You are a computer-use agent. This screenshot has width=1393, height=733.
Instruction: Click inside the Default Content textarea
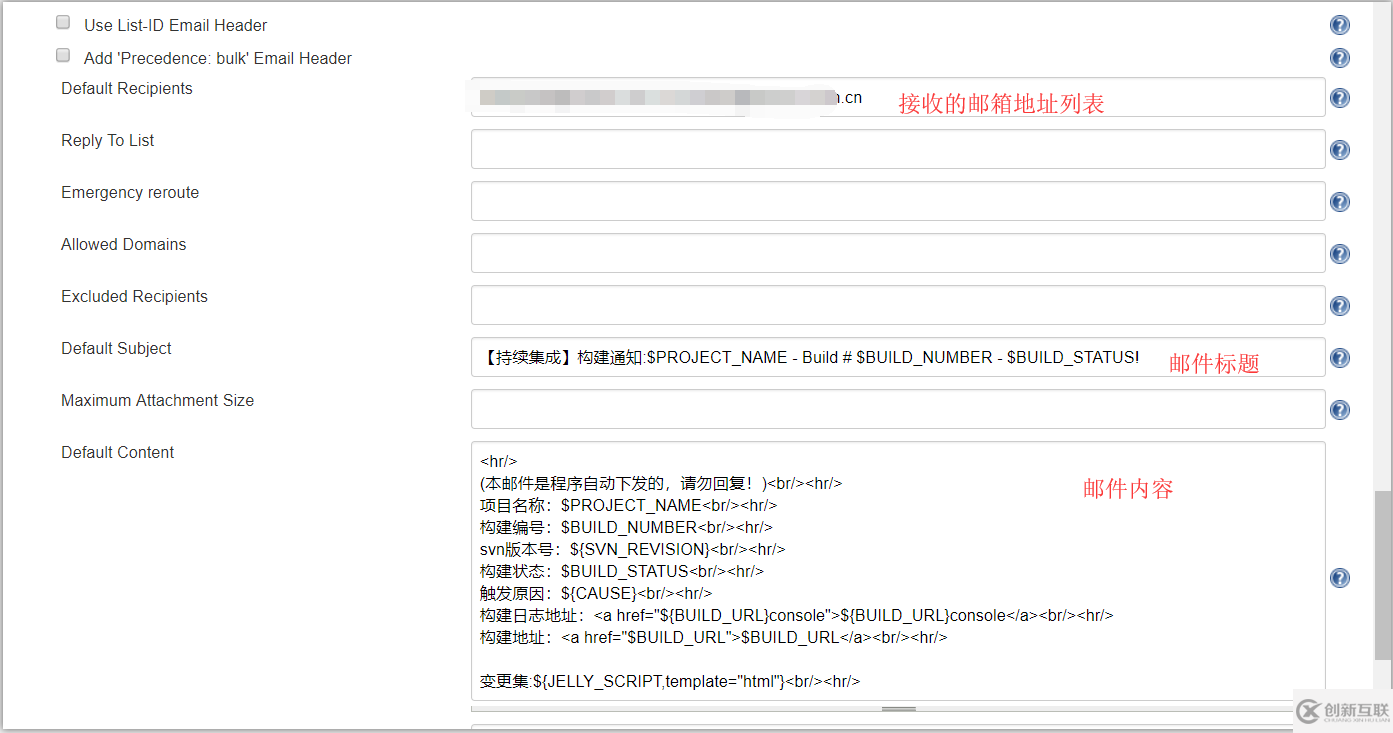pyautogui.click(x=898, y=571)
